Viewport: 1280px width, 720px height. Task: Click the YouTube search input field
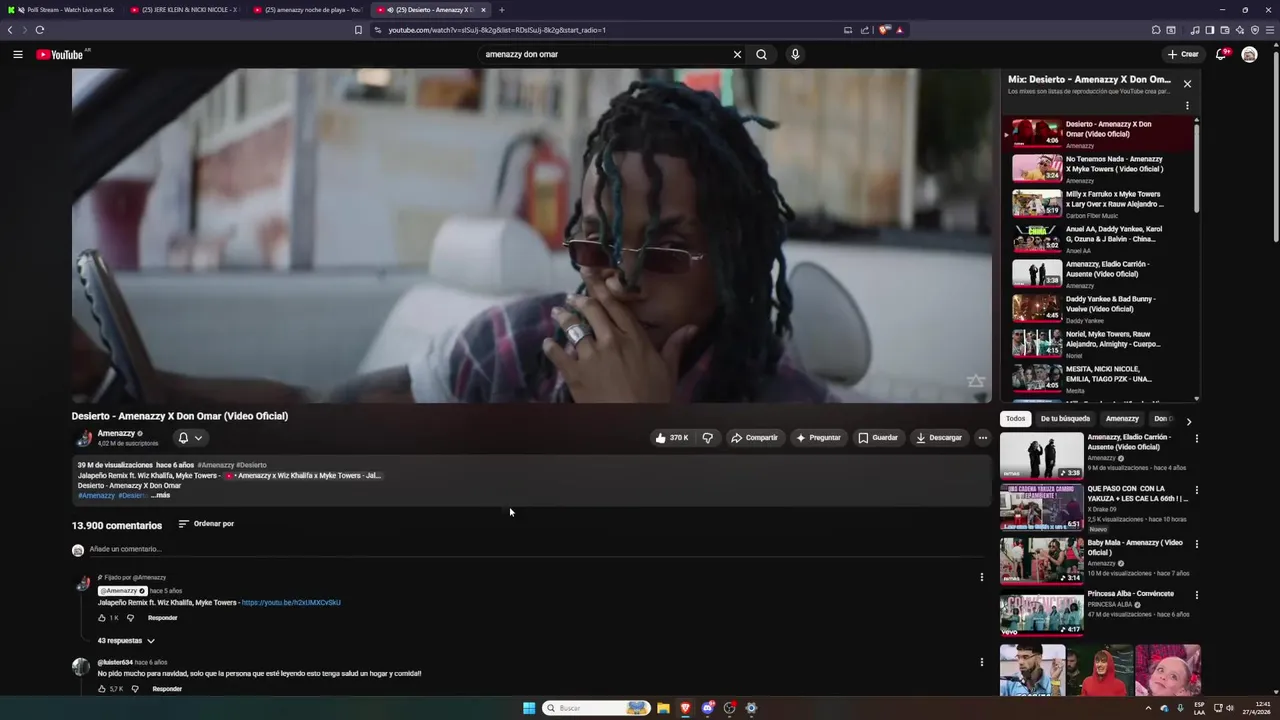(605, 54)
